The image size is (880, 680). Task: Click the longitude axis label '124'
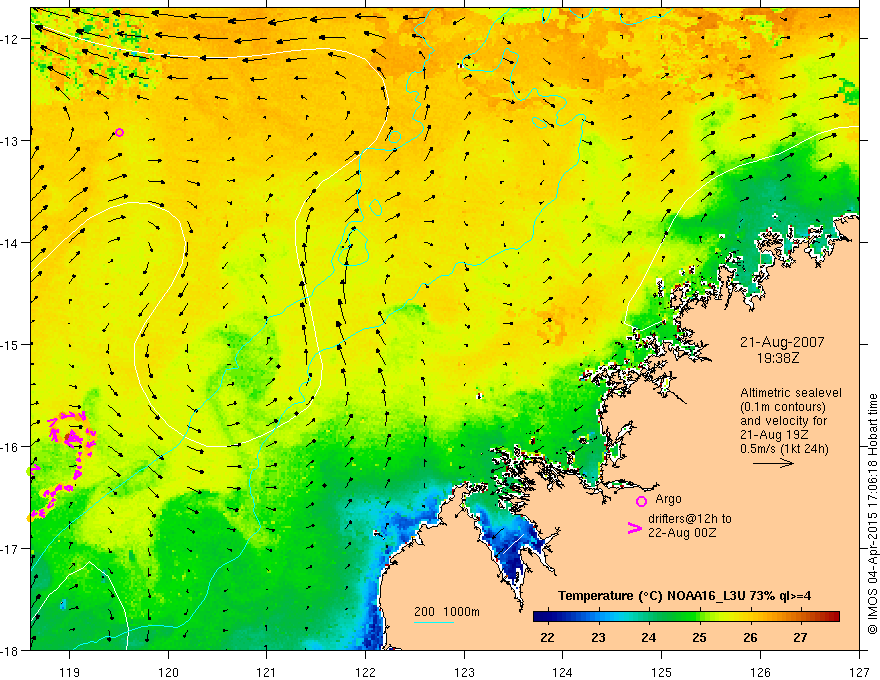point(563,672)
